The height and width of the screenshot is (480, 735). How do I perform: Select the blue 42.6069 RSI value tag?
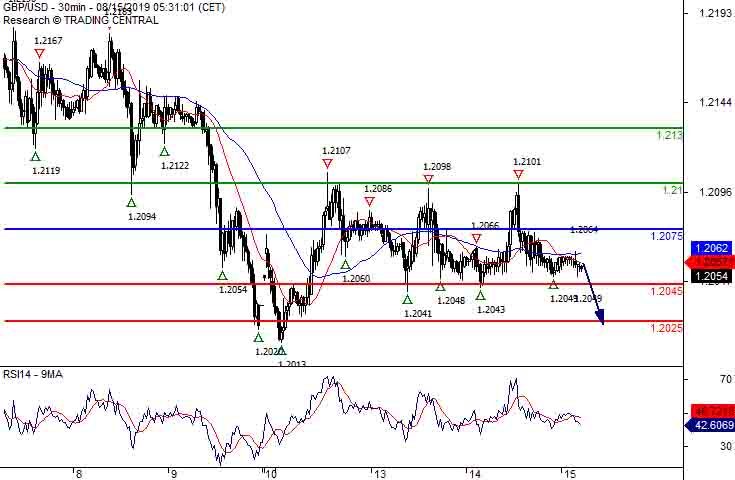[x=709, y=425]
